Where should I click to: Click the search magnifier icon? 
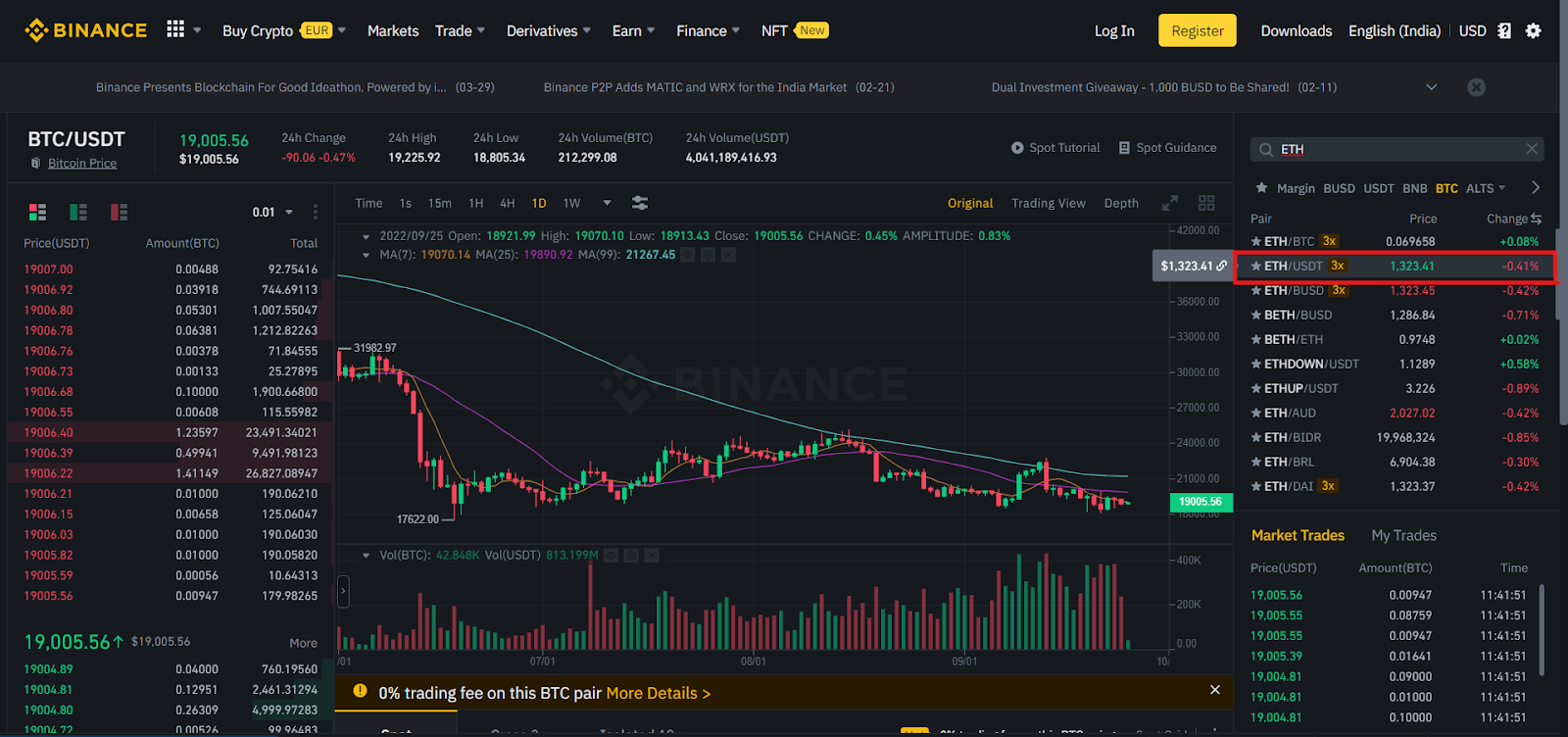tap(1266, 150)
